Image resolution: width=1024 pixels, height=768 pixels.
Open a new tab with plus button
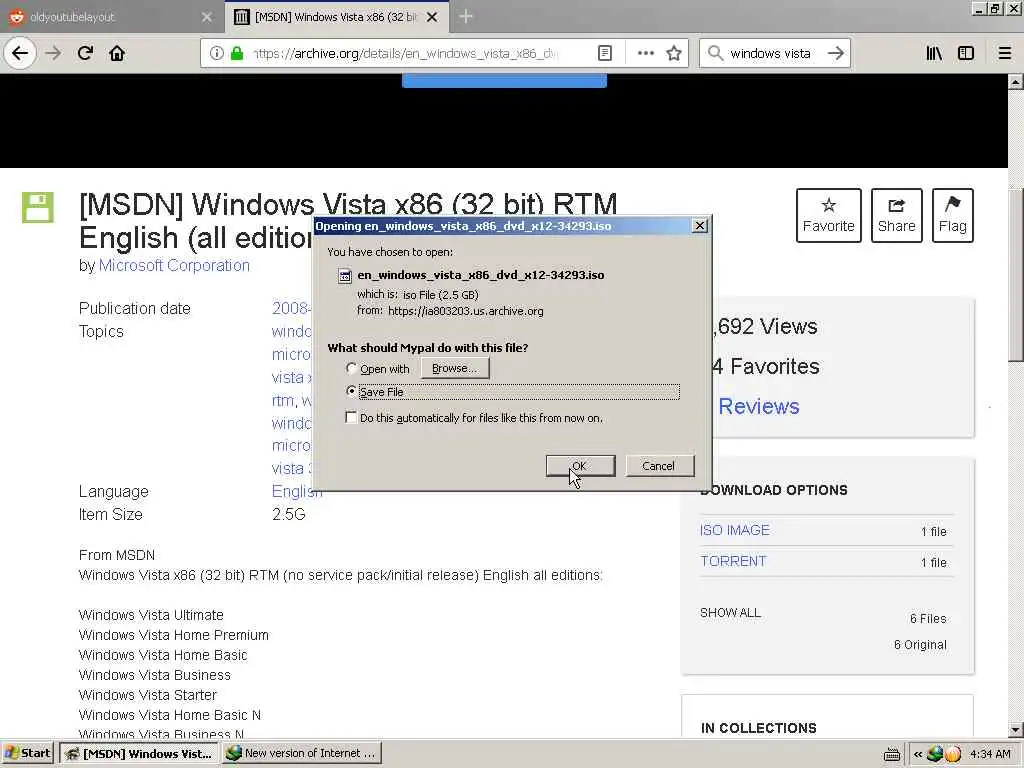point(466,16)
